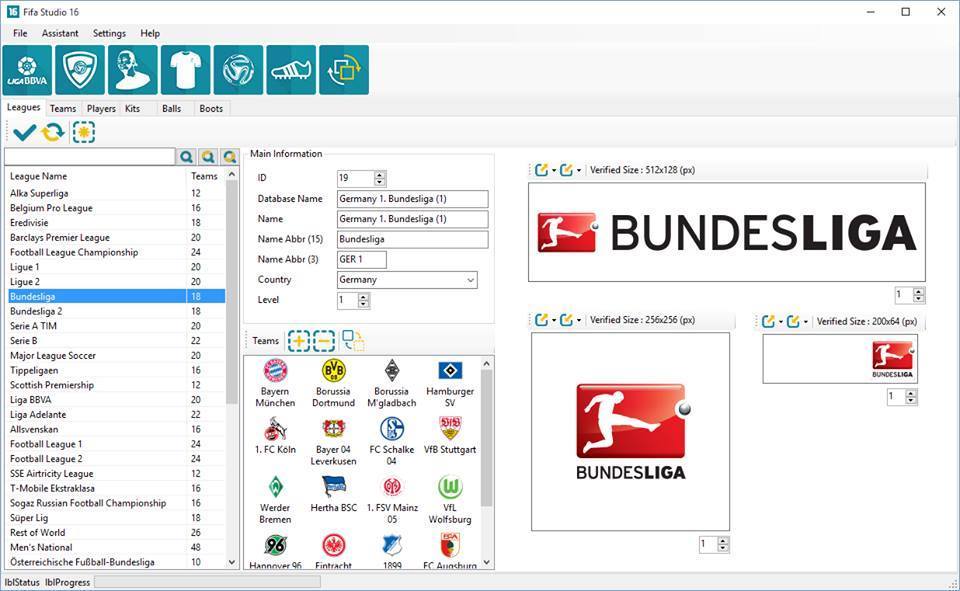Screen dimensions: 960x591
Task: Select the Borussia Dortmund team crest
Action: (x=334, y=371)
